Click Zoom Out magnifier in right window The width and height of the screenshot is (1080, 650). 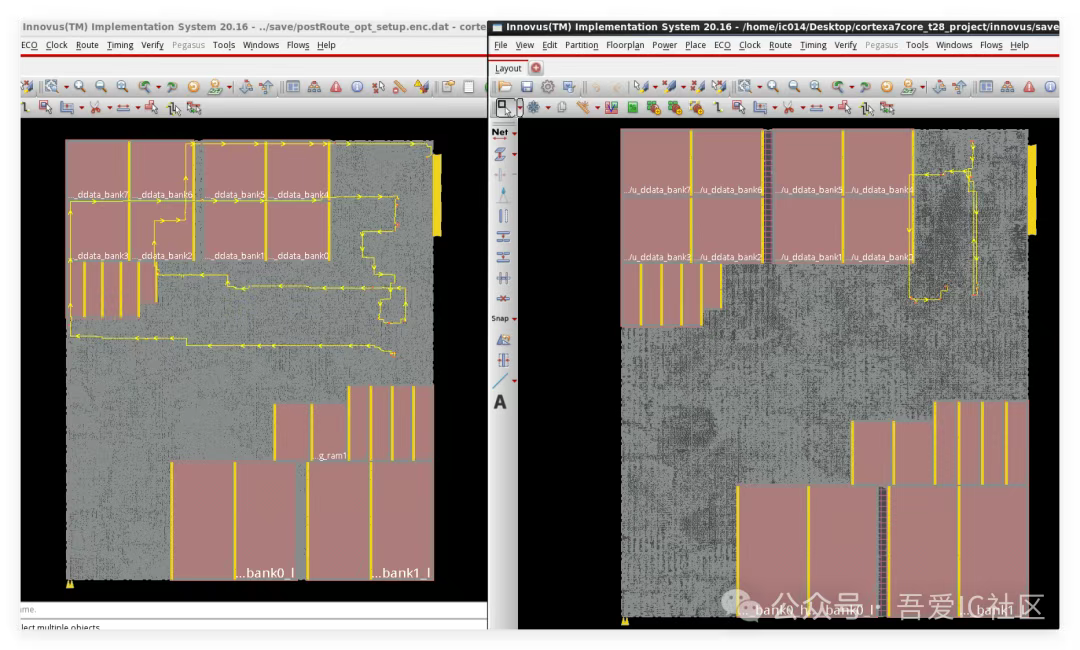pos(794,87)
